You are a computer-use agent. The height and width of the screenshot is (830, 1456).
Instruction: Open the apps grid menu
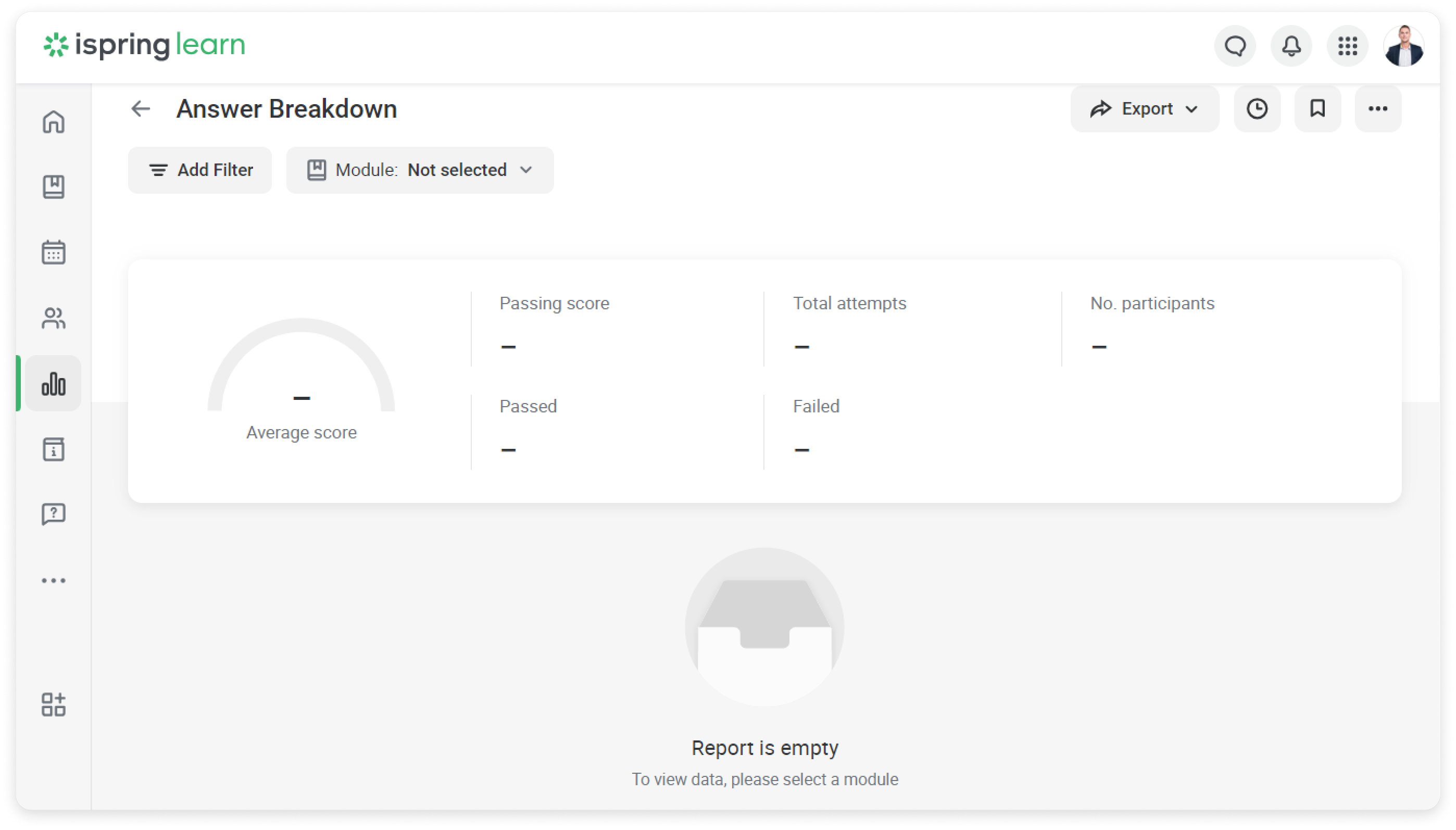click(1348, 46)
